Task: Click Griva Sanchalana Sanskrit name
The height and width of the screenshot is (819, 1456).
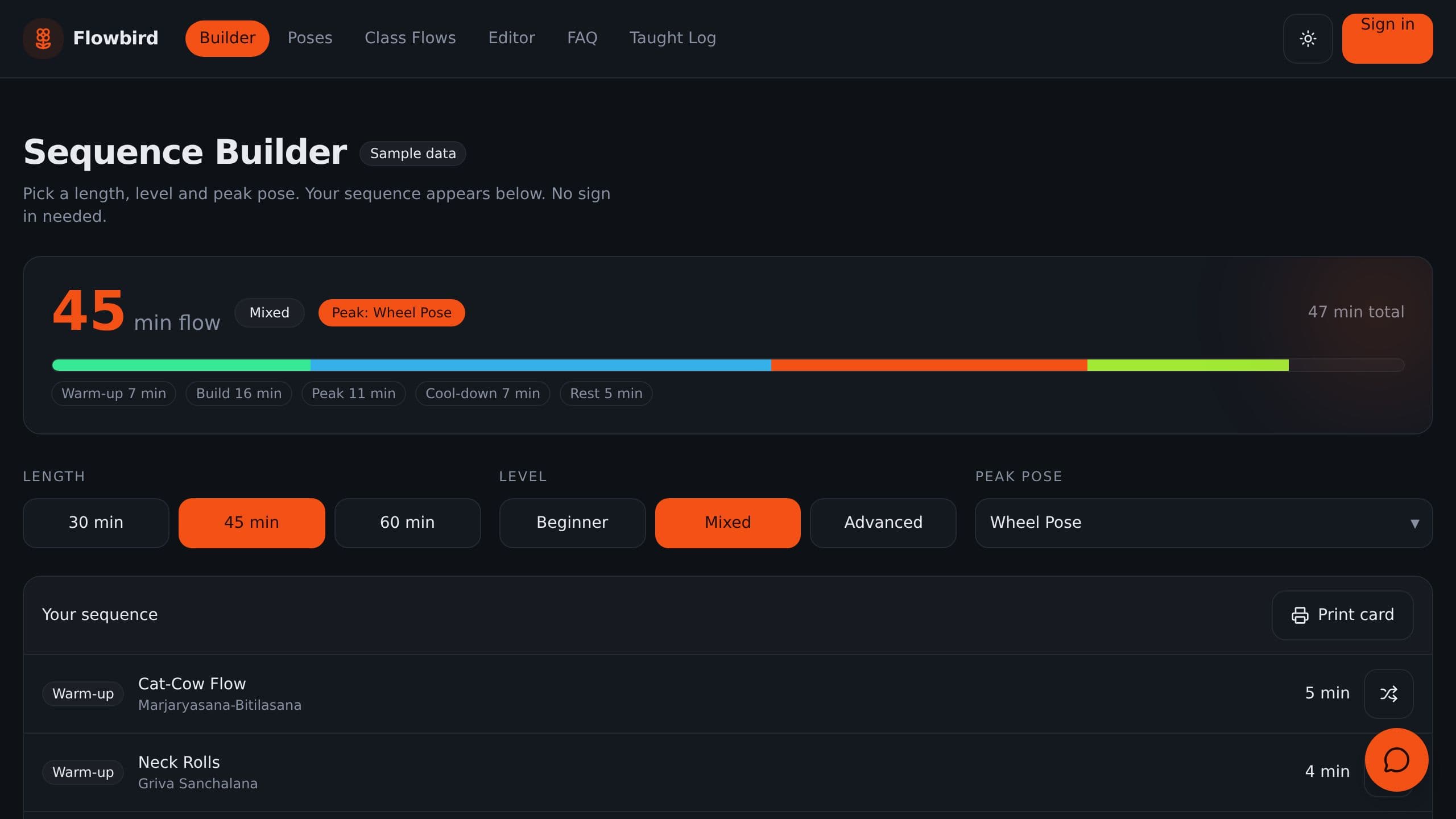Action: pos(198,784)
